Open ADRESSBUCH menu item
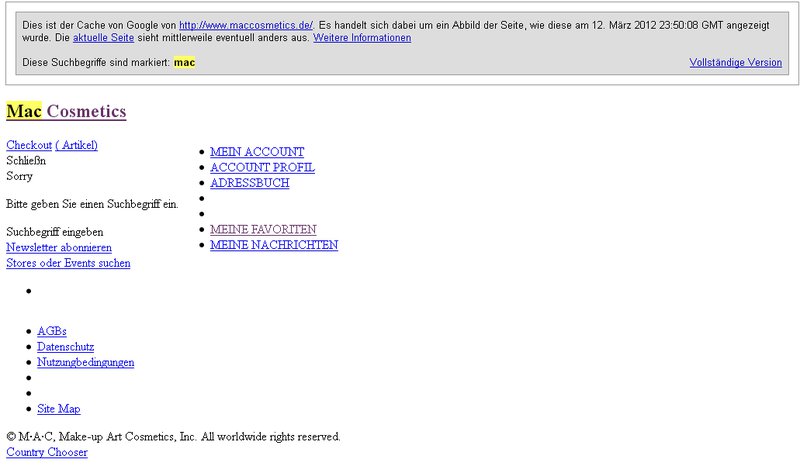Image resolution: width=800 pixels, height=473 pixels. (x=249, y=183)
